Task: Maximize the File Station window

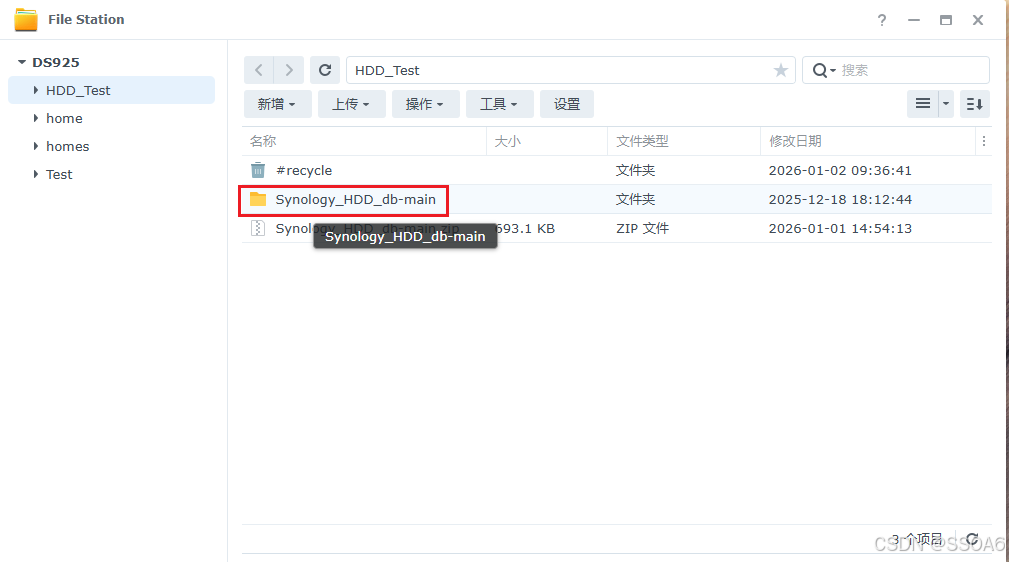Action: pos(946,20)
